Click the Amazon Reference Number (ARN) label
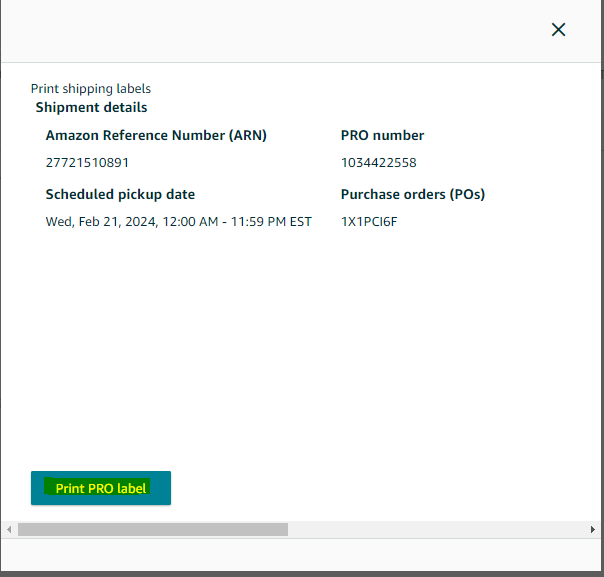Screen dimensions: 604x577 click(x=156, y=135)
